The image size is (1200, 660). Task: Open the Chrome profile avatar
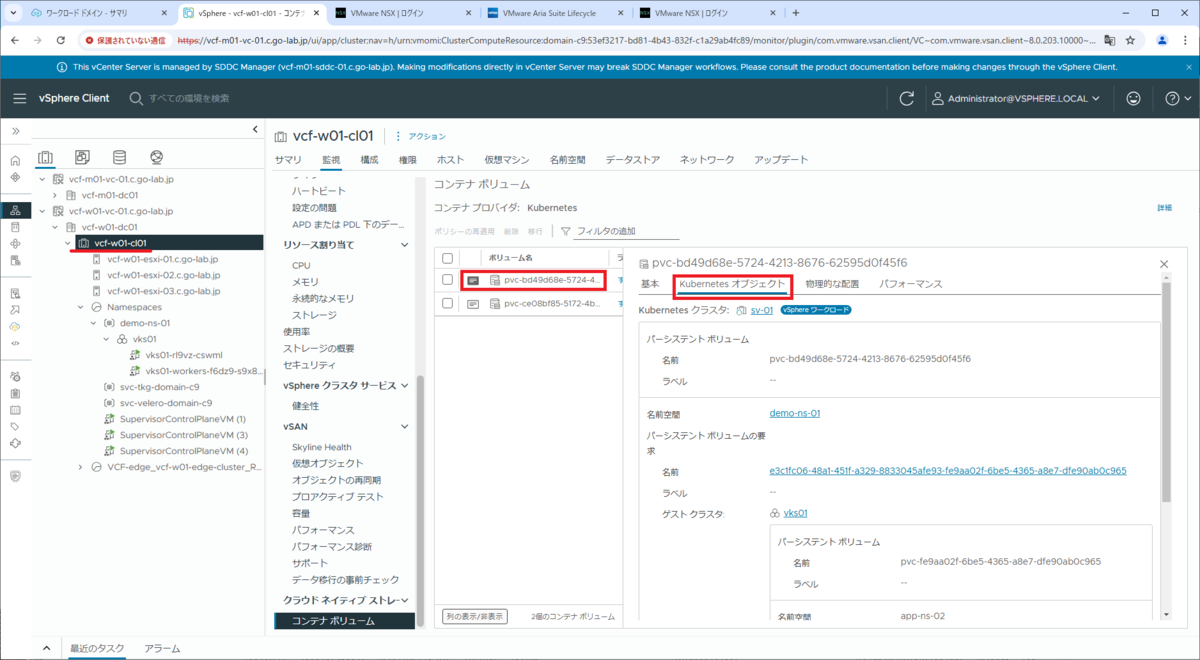(x=1161, y=41)
